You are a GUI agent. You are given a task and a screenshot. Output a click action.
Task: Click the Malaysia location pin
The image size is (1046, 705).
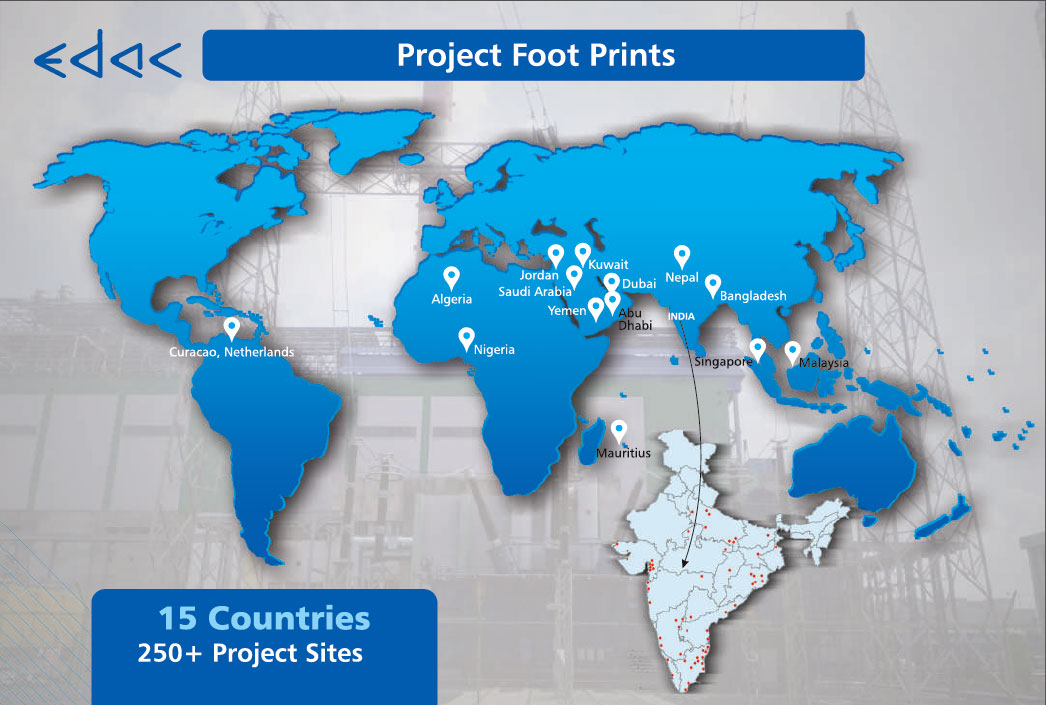coord(792,353)
